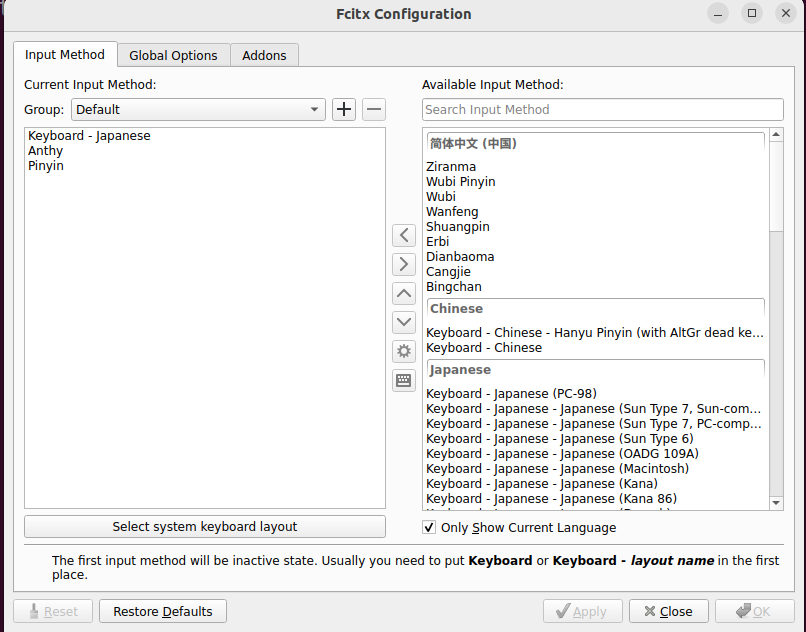Focus the Search Input Method field
The width and height of the screenshot is (806, 632).
click(x=602, y=110)
